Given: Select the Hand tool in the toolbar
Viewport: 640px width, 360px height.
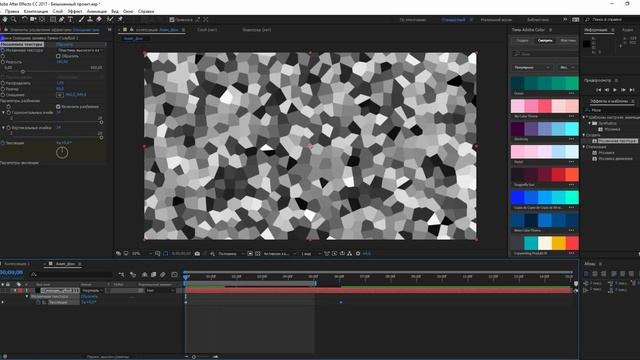Looking at the screenshot, I should coord(5,19).
